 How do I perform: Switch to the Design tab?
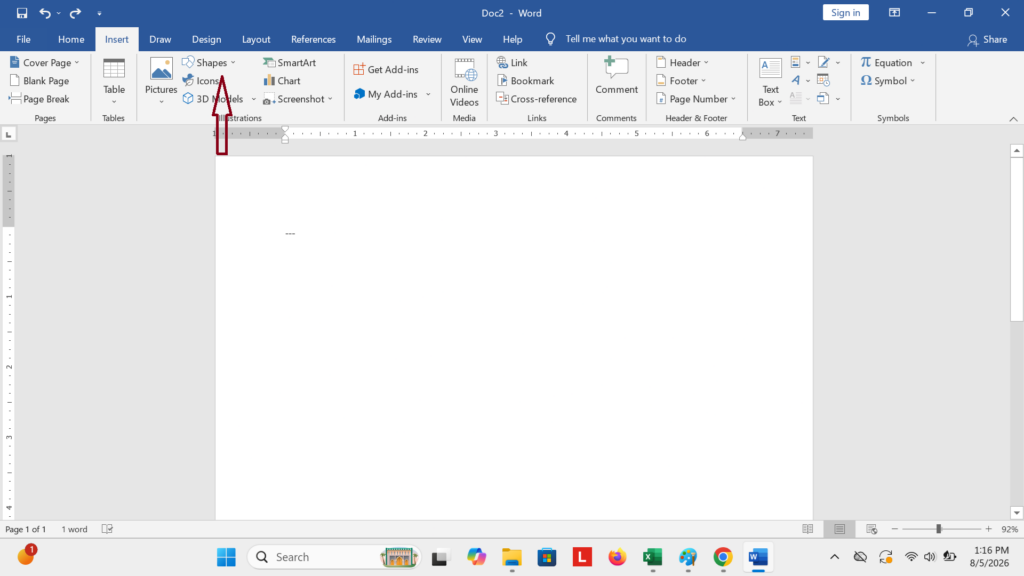point(206,39)
